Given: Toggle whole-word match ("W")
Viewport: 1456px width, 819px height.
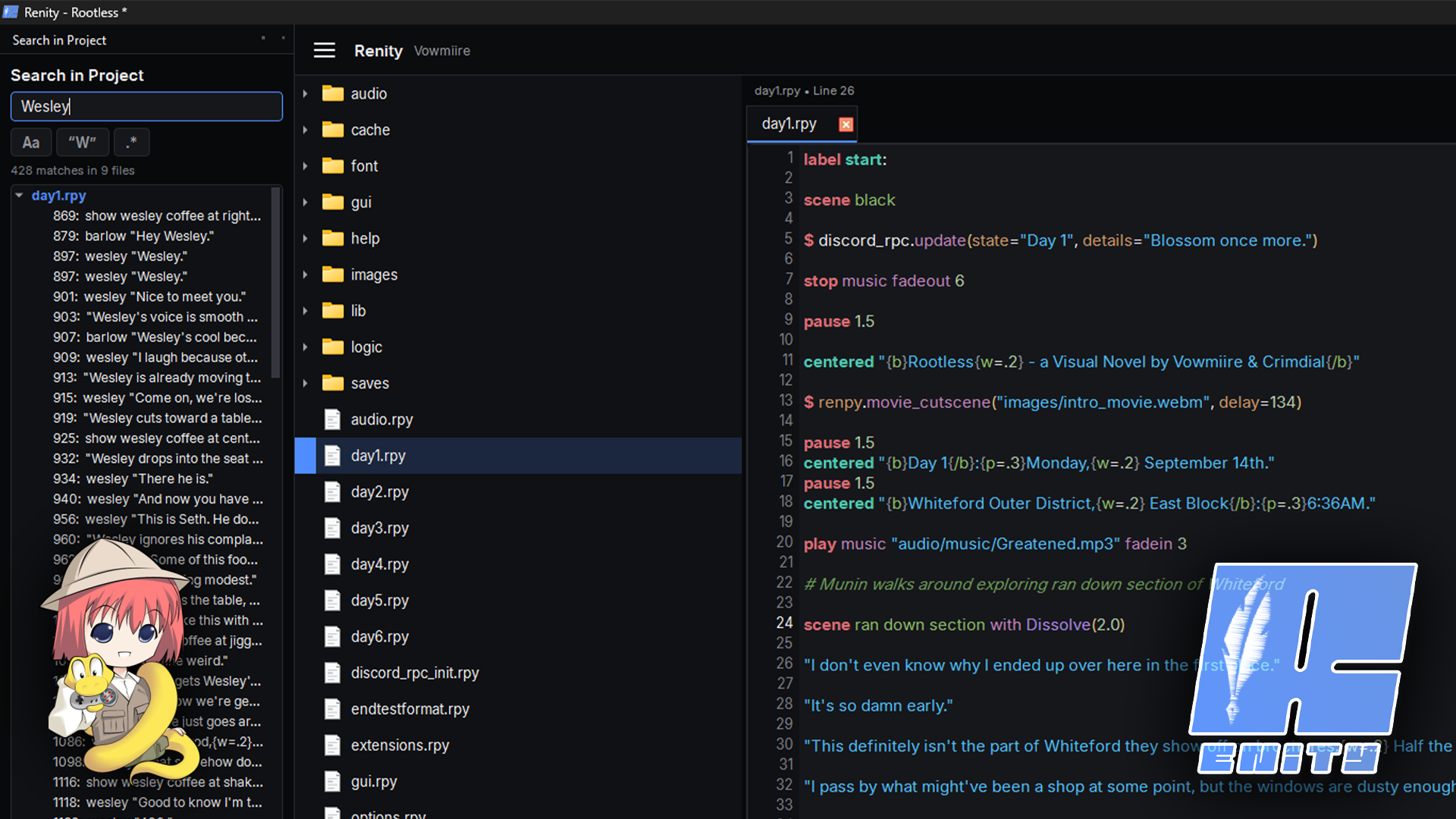Looking at the screenshot, I should [83, 143].
